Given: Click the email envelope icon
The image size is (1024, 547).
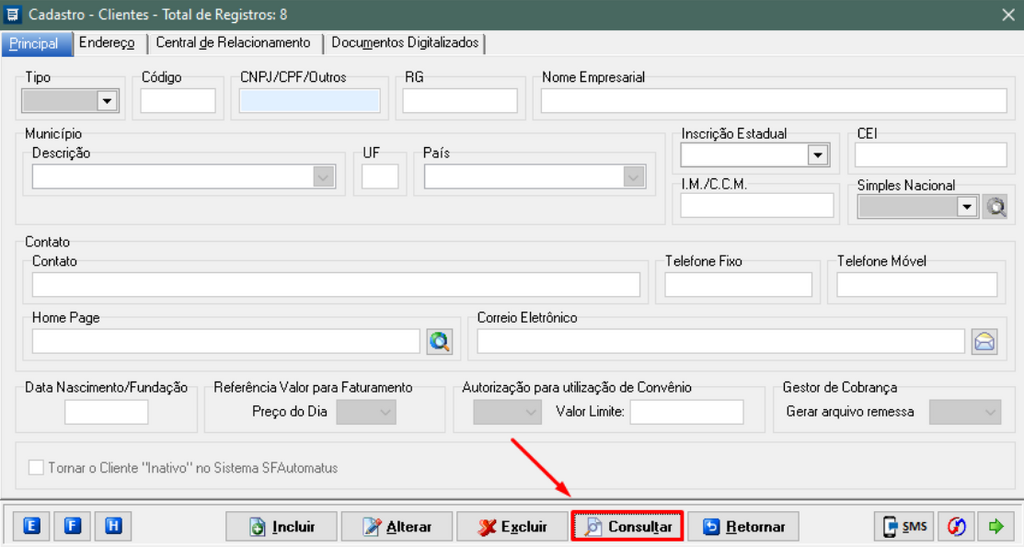Looking at the screenshot, I should coord(984,341).
